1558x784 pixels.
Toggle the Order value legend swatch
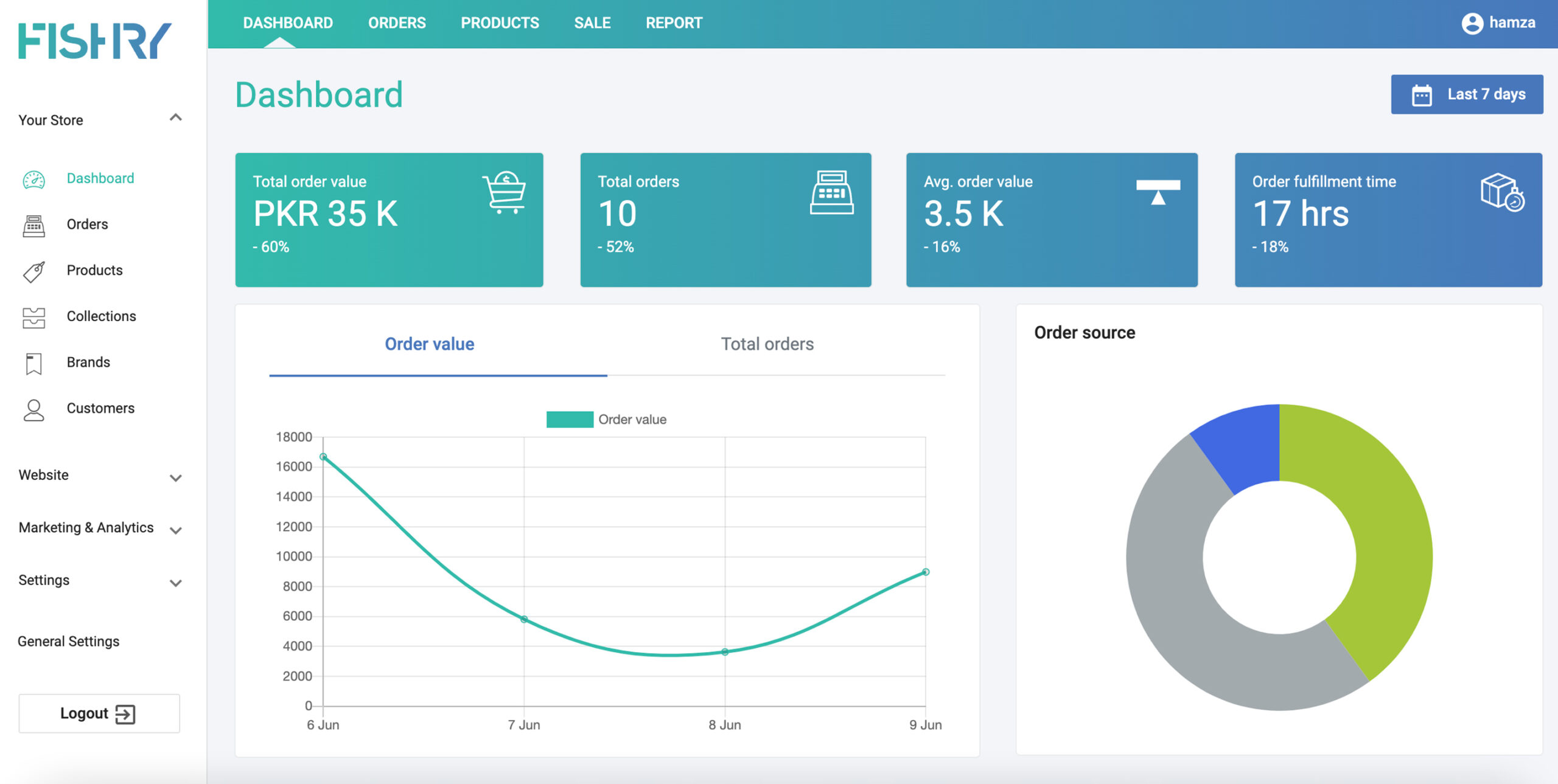(569, 420)
